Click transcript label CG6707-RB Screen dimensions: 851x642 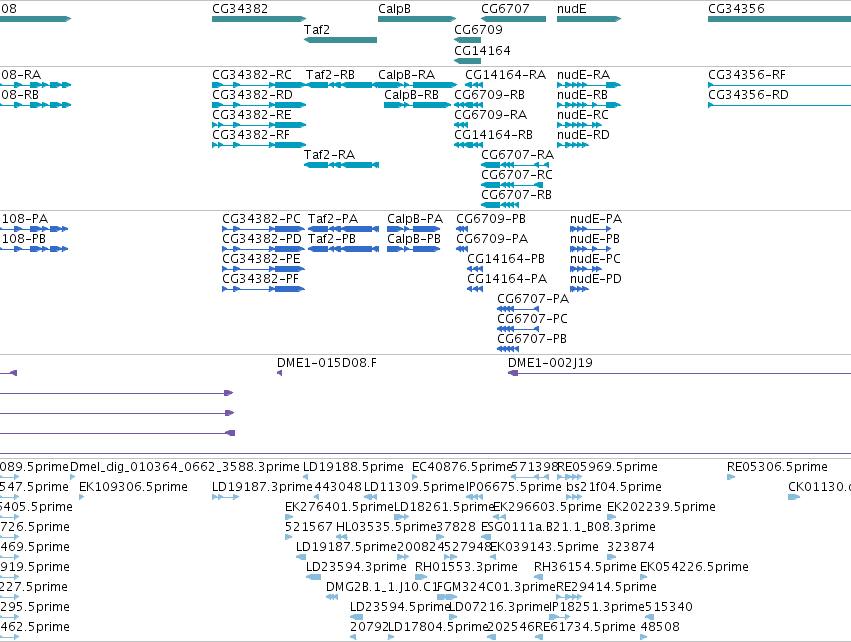517,195
